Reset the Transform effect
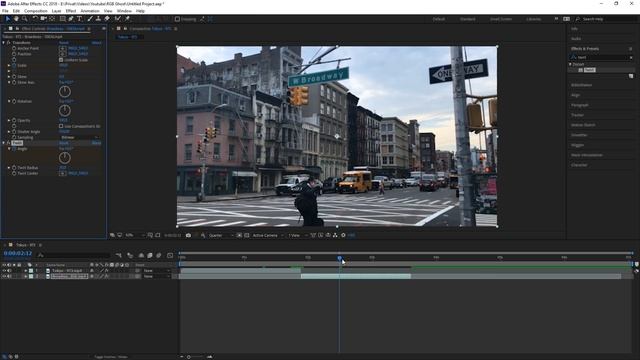Image resolution: width=640 pixels, height=360 pixels. (64, 42)
